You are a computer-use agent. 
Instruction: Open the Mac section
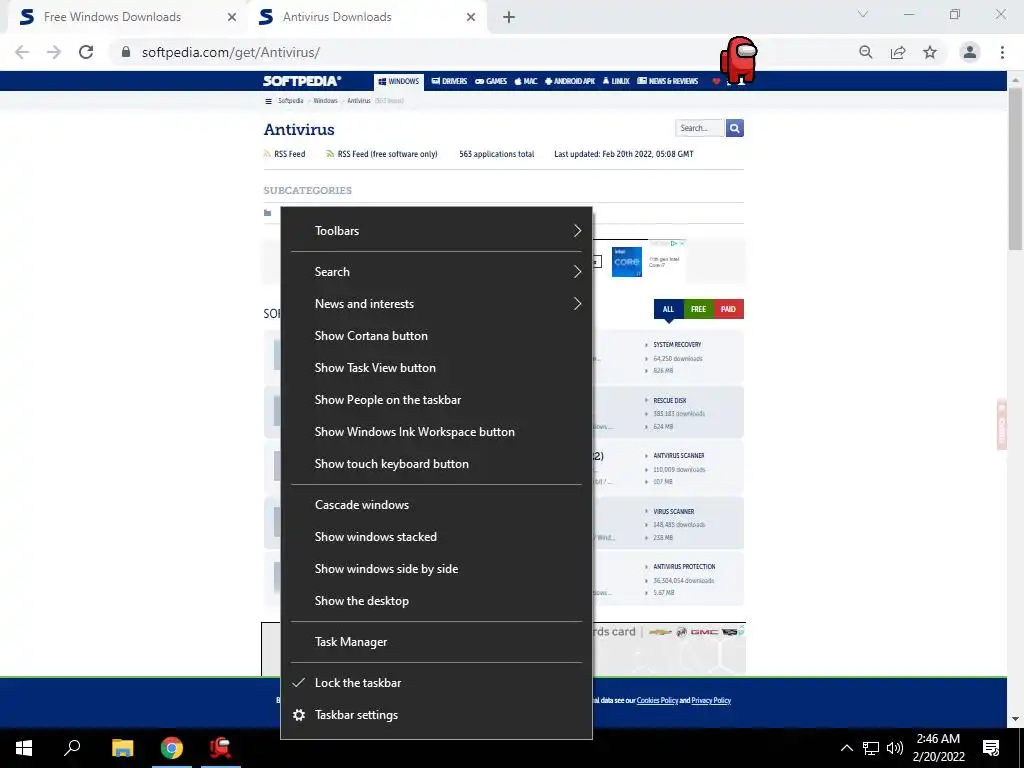pyautogui.click(x=526, y=81)
